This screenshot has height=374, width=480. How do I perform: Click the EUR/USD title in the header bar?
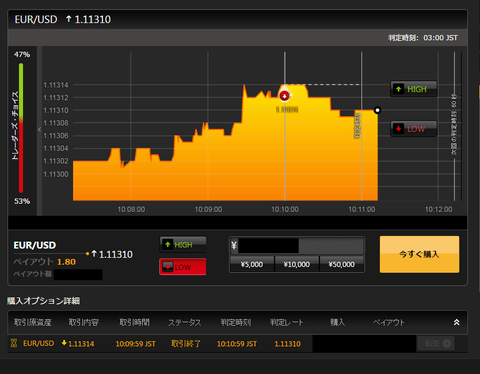click(x=36, y=19)
